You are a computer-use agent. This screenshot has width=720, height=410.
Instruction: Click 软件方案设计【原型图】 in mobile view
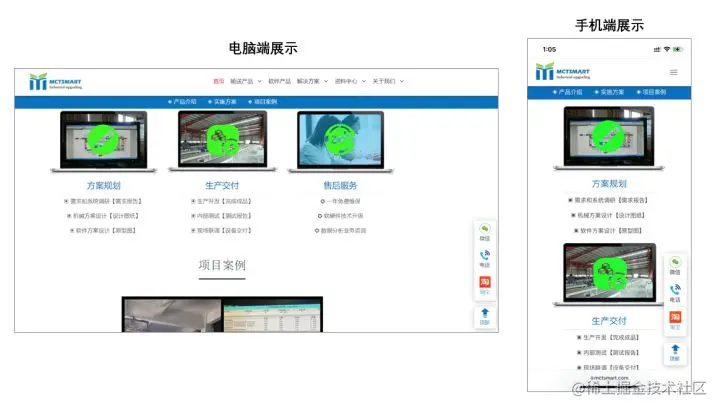pyautogui.click(x=608, y=230)
